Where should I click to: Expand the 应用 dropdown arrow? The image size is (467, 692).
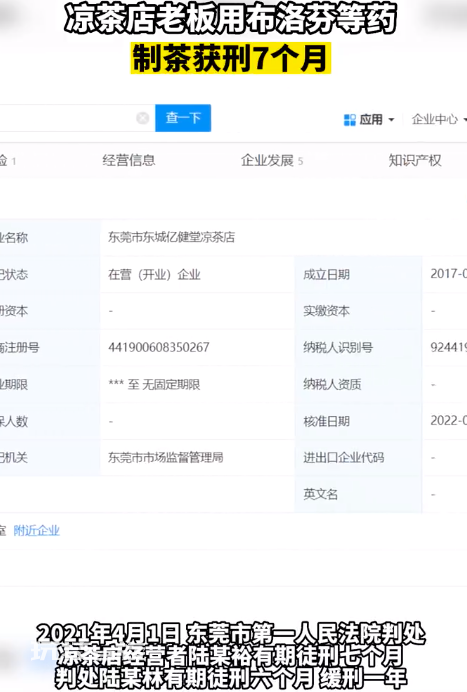391,120
